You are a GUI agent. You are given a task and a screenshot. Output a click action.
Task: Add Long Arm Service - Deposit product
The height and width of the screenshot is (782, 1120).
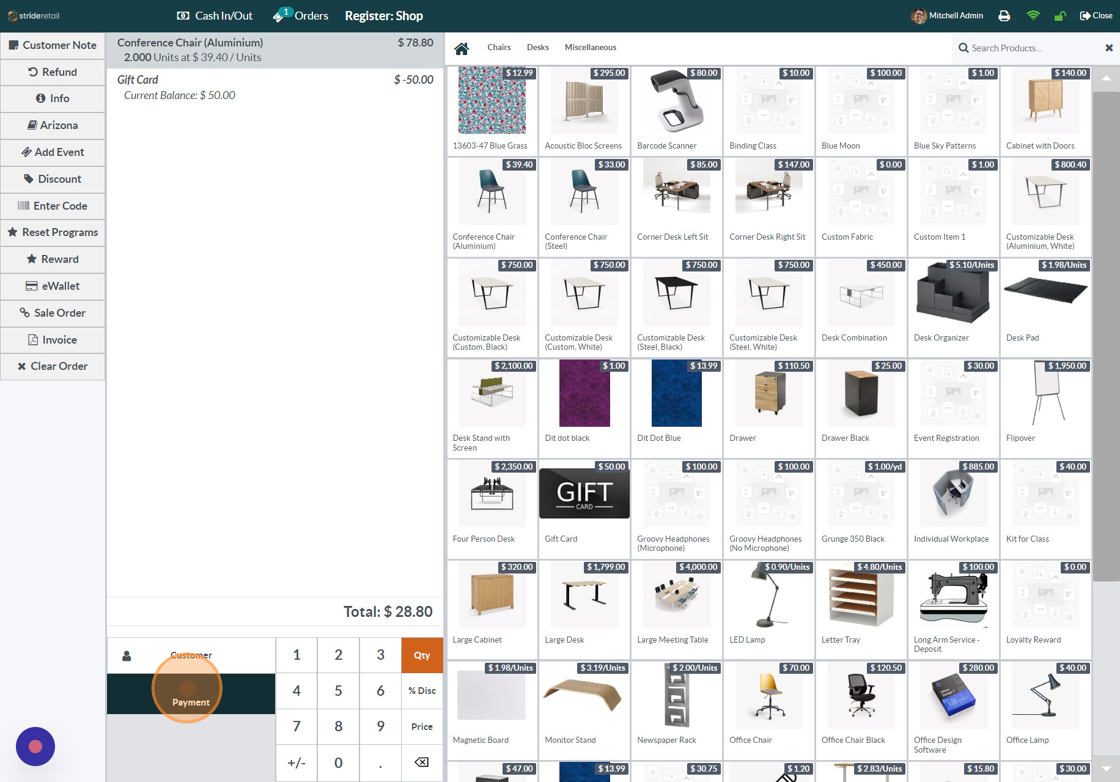click(954, 609)
